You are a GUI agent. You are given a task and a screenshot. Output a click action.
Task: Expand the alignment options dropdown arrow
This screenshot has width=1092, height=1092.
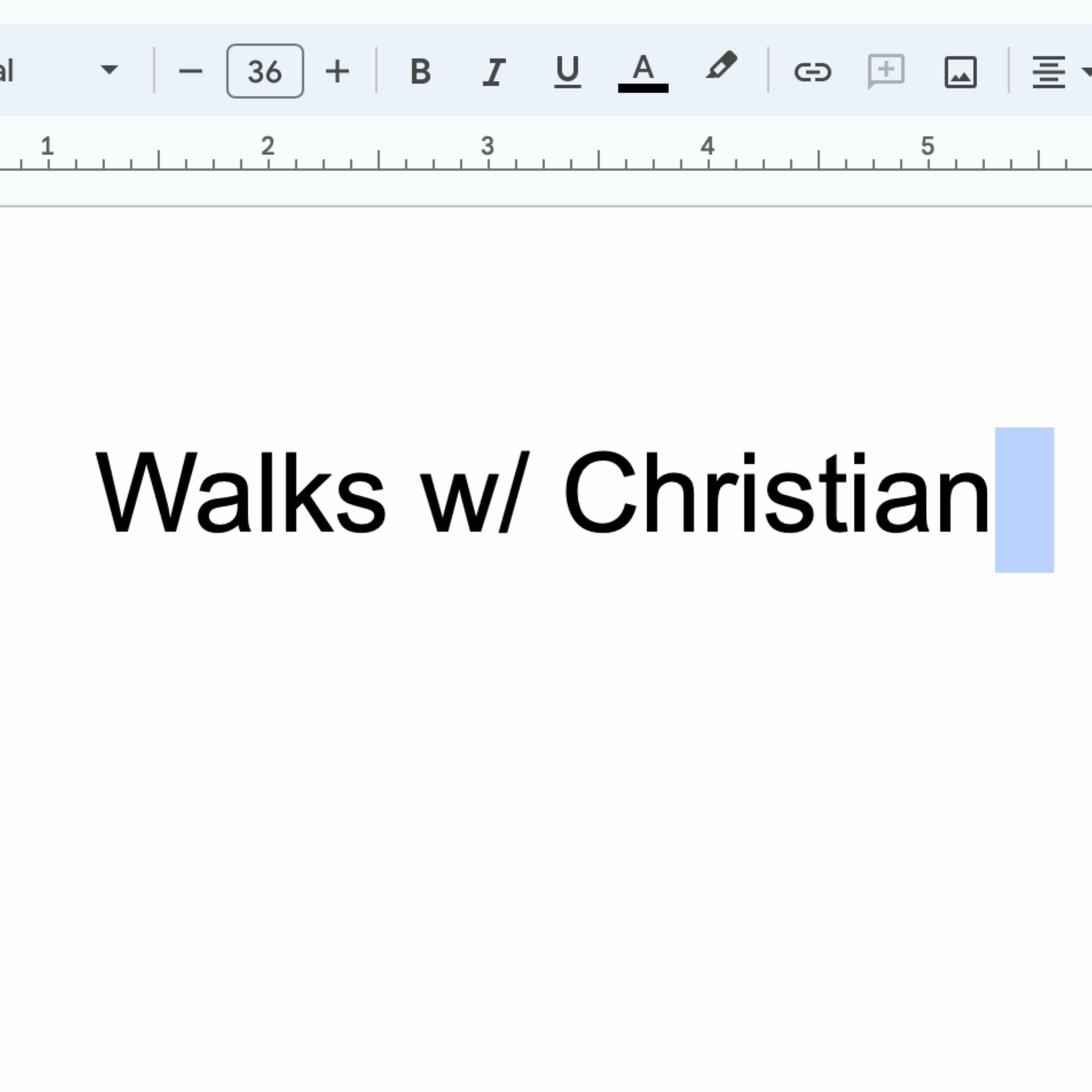[1086, 71]
